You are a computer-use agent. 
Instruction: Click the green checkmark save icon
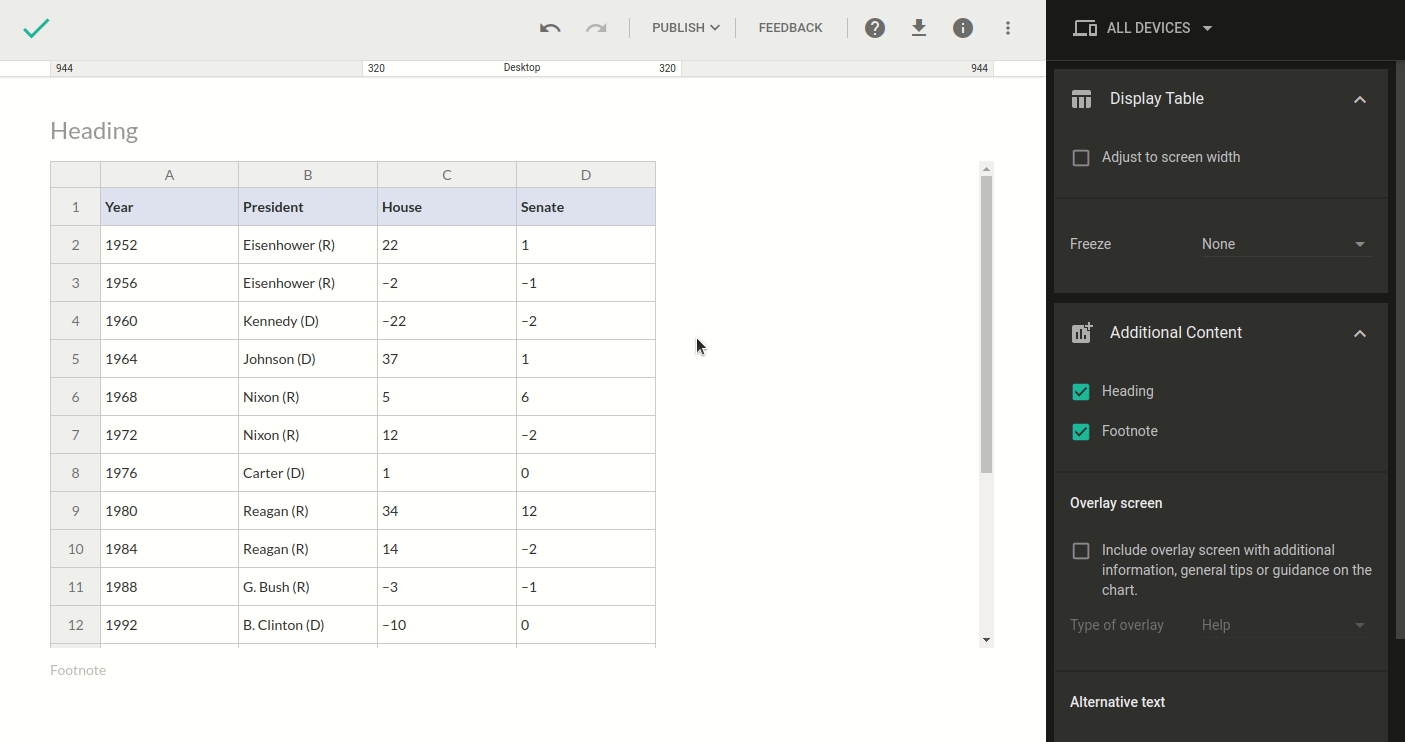pyautogui.click(x=36, y=28)
